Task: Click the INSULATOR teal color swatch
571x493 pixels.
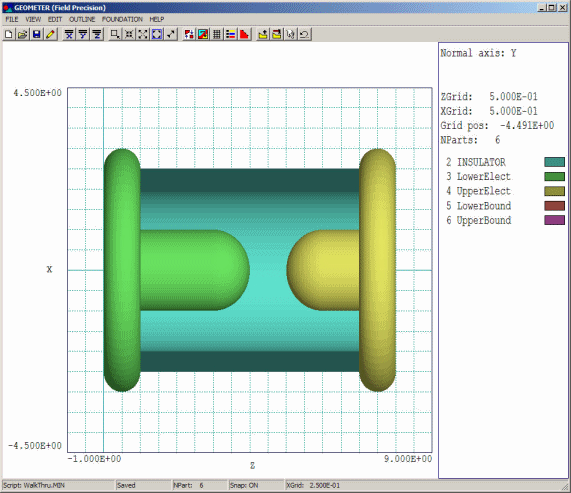Action: 555,162
